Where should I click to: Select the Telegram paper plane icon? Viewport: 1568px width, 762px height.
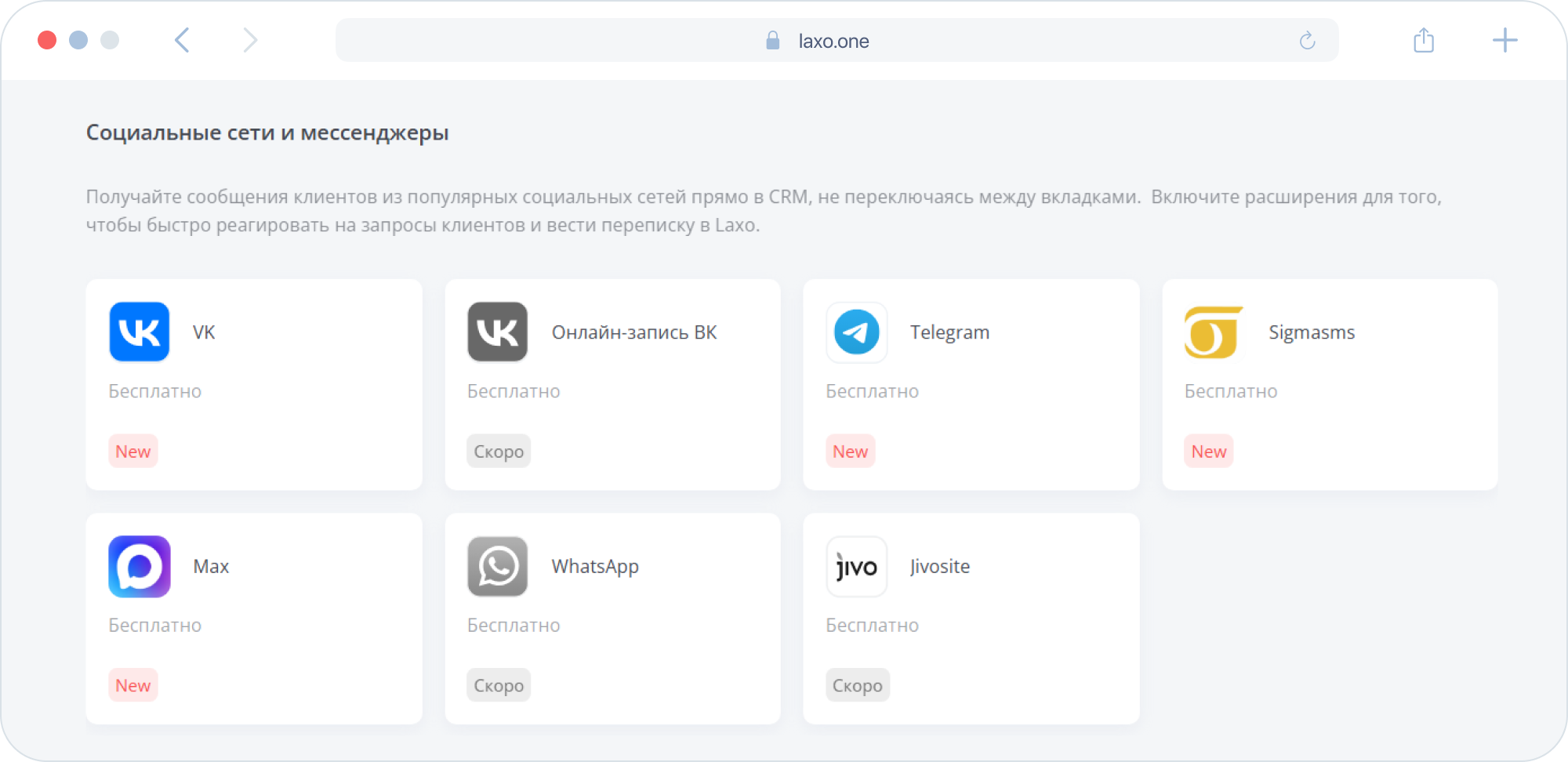[856, 332]
